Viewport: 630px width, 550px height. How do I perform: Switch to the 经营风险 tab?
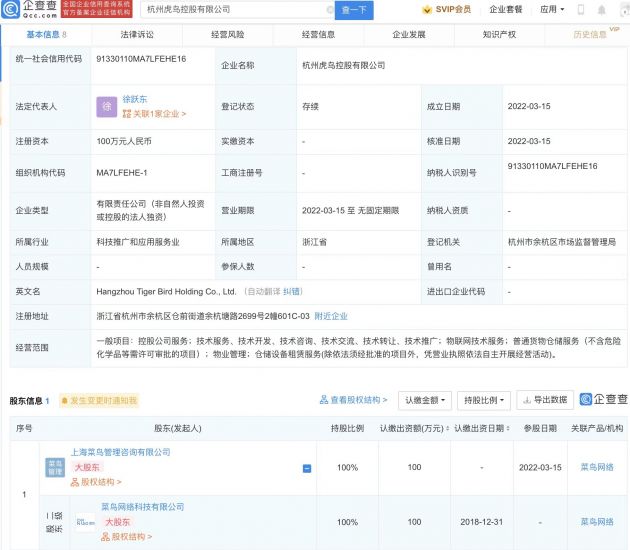pyautogui.click(x=228, y=35)
